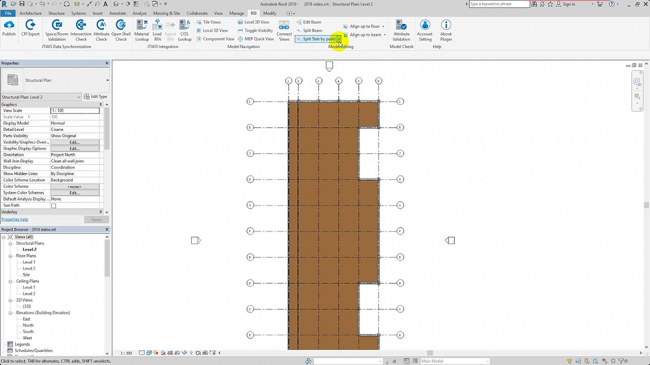Viewport: 650px width, 365px height.
Task: Switch to the Architecture ribbon tab
Action: point(31,13)
